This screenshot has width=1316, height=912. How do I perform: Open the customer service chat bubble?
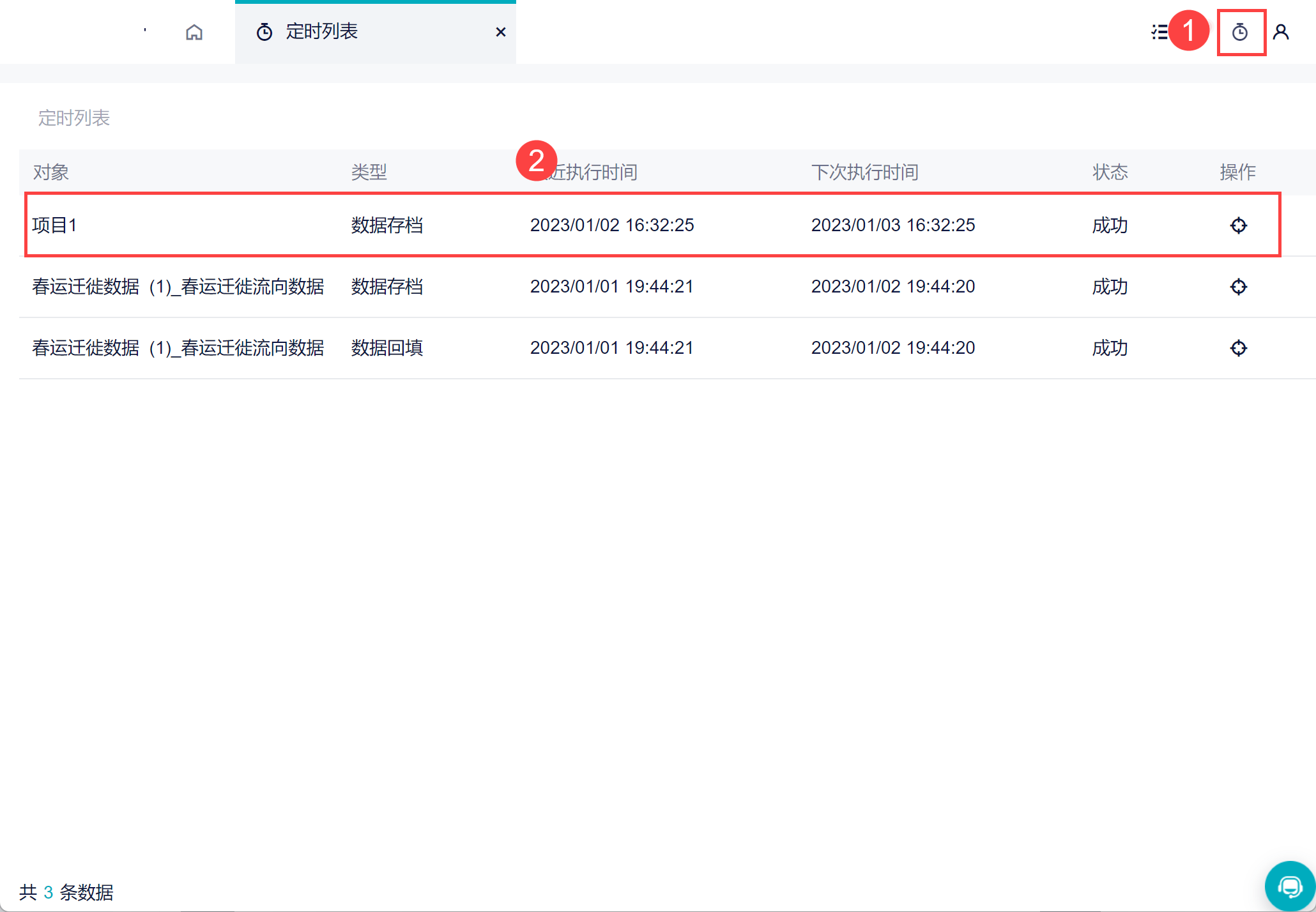click(1290, 886)
